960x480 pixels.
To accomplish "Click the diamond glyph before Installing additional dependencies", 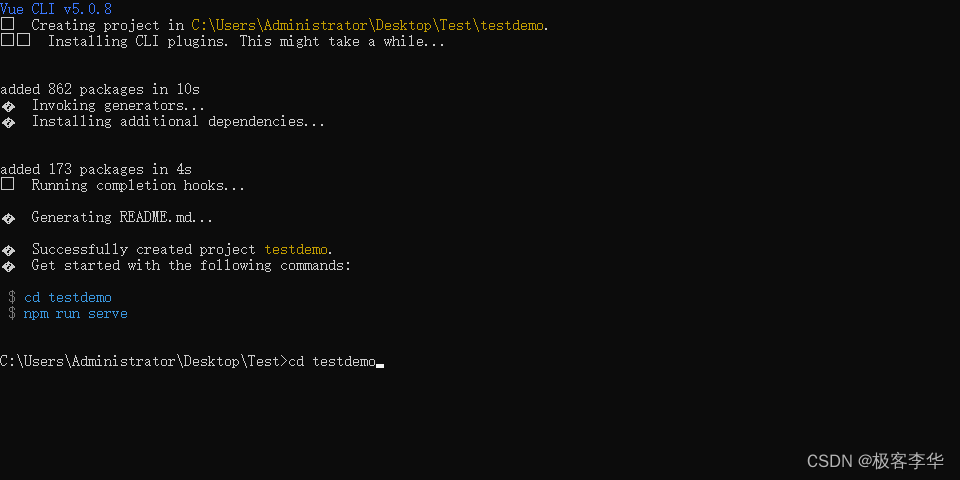I will (8, 122).
